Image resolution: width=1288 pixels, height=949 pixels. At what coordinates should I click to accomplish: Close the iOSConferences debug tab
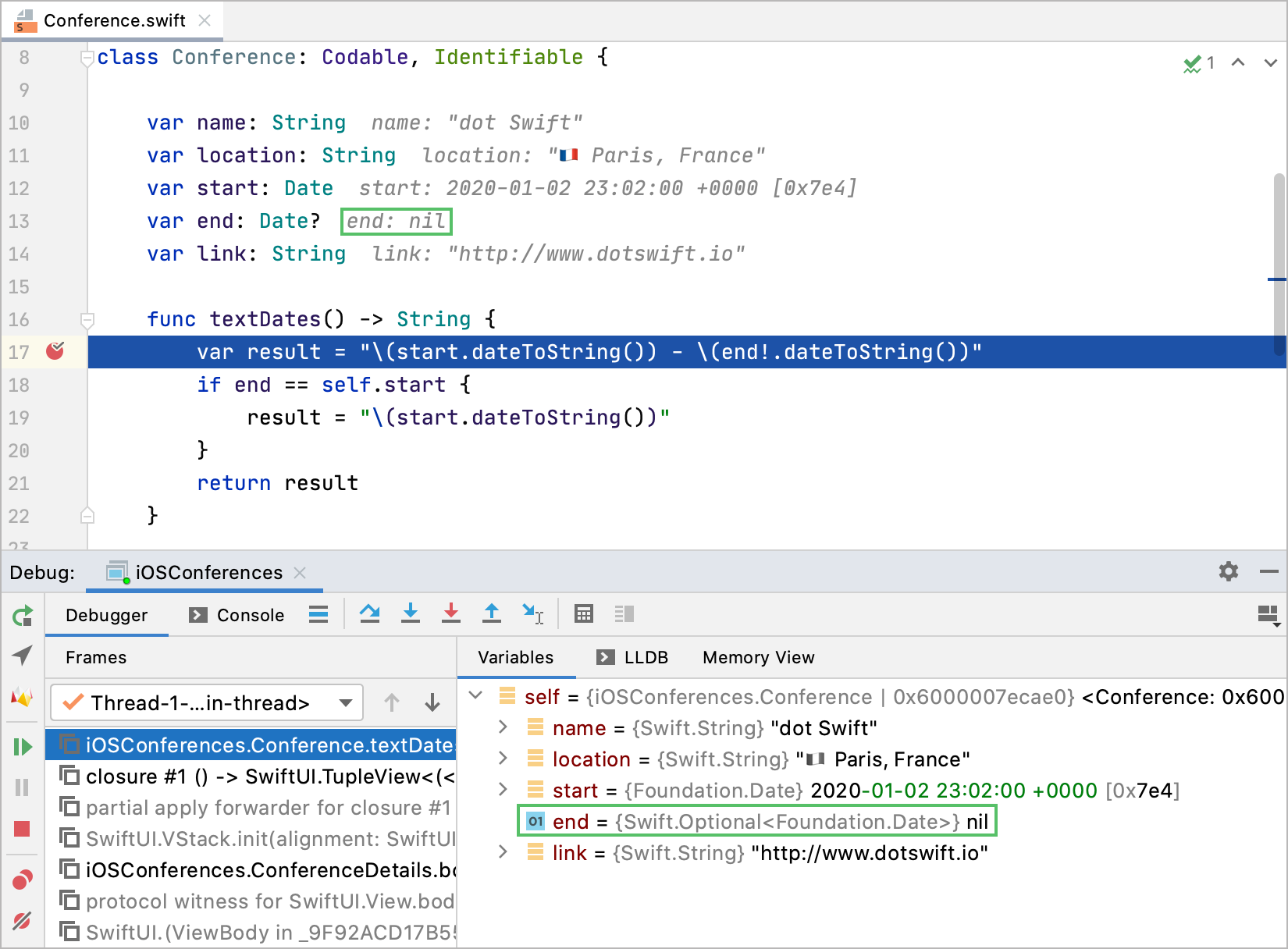tap(300, 572)
